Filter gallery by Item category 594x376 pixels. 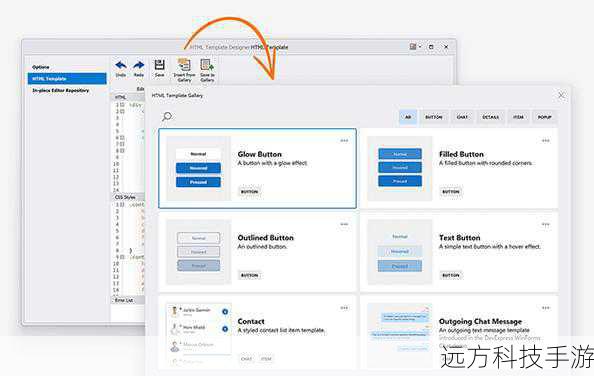point(518,117)
